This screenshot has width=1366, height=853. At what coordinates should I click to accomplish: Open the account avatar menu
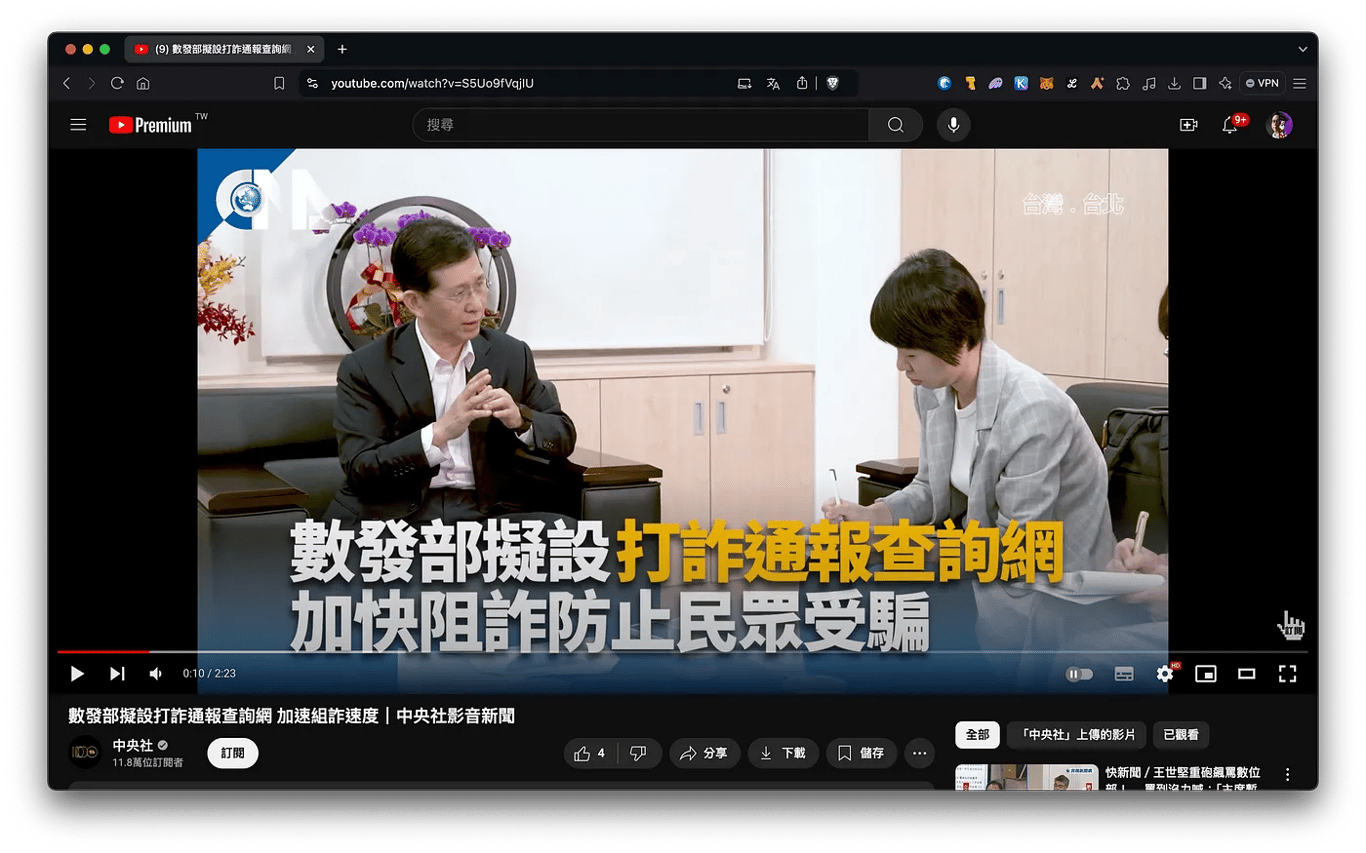(x=1279, y=125)
